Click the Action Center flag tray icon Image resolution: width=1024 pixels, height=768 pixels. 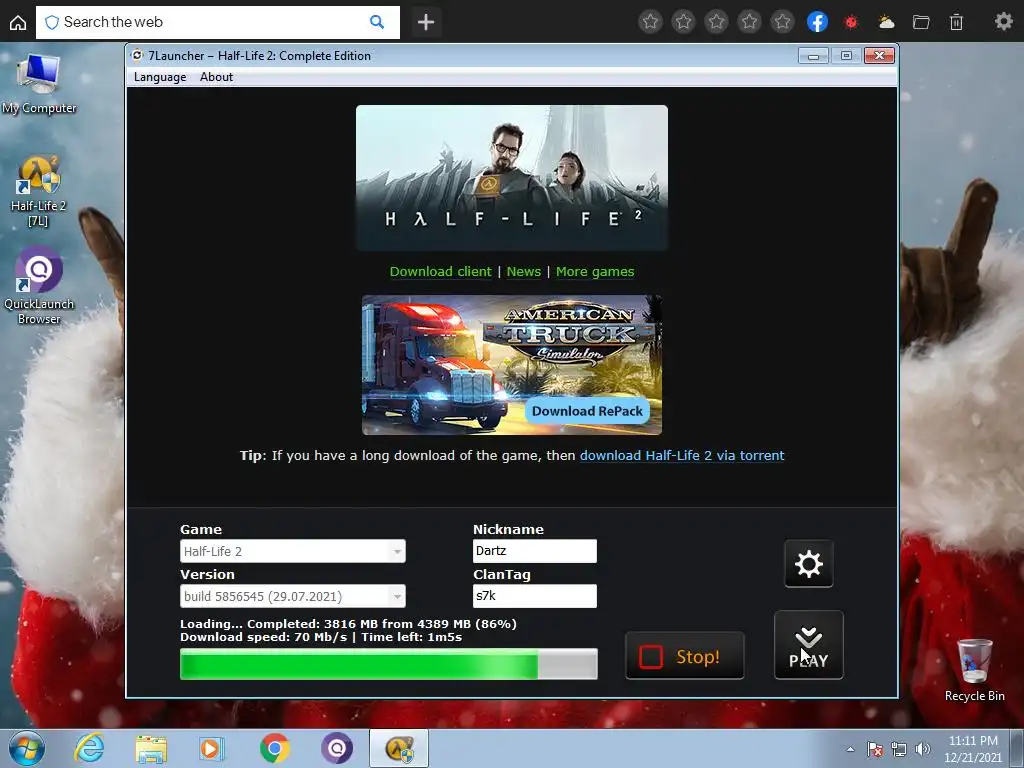coord(875,749)
